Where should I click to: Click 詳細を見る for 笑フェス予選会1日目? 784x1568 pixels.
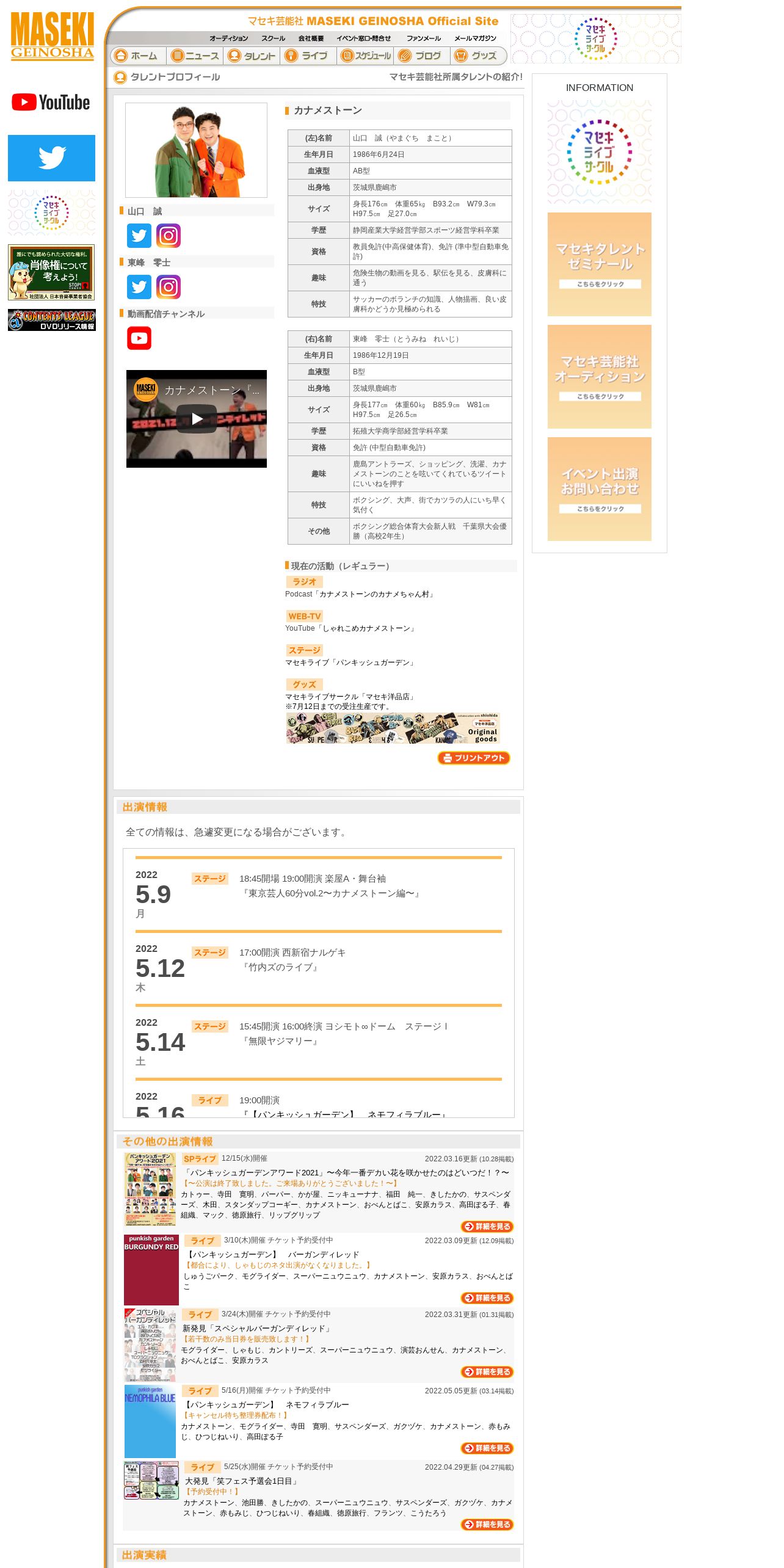pyautogui.click(x=487, y=1525)
